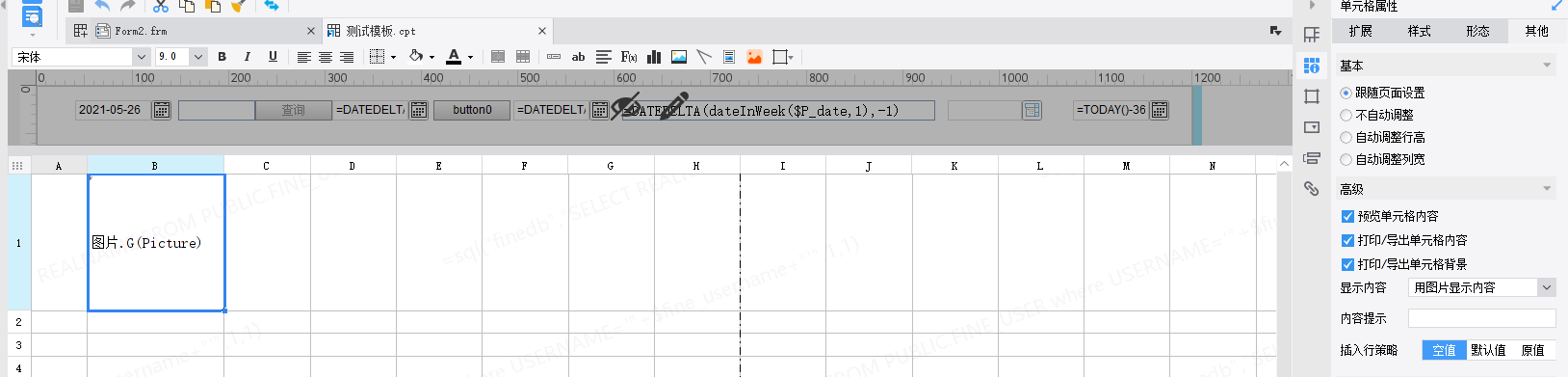
Task: Click the italic formatting icon
Action: 248,57
